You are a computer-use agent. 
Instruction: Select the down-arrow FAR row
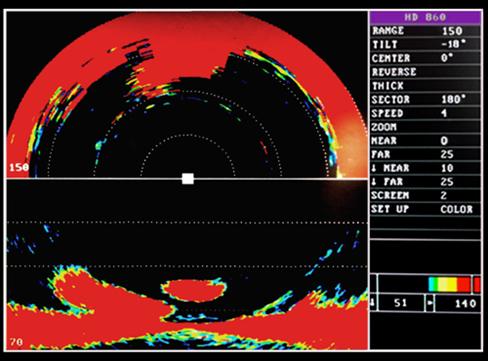(x=426, y=182)
